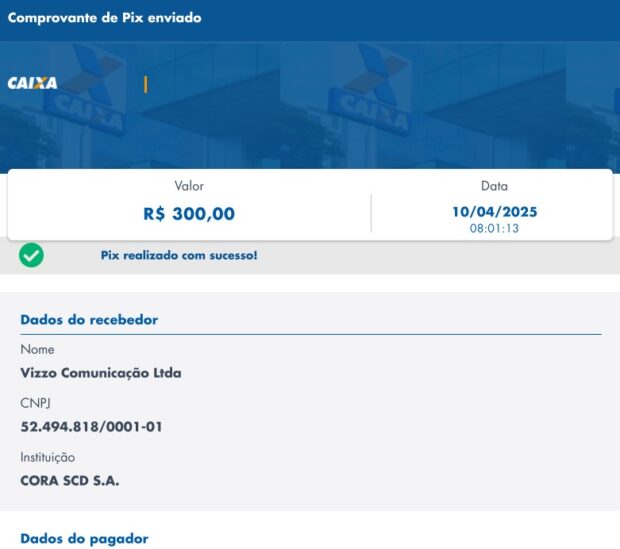Image resolution: width=620 pixels, height=549 pixels.
Task: Click the R$ 300,00 amount value
Action: 189,214
